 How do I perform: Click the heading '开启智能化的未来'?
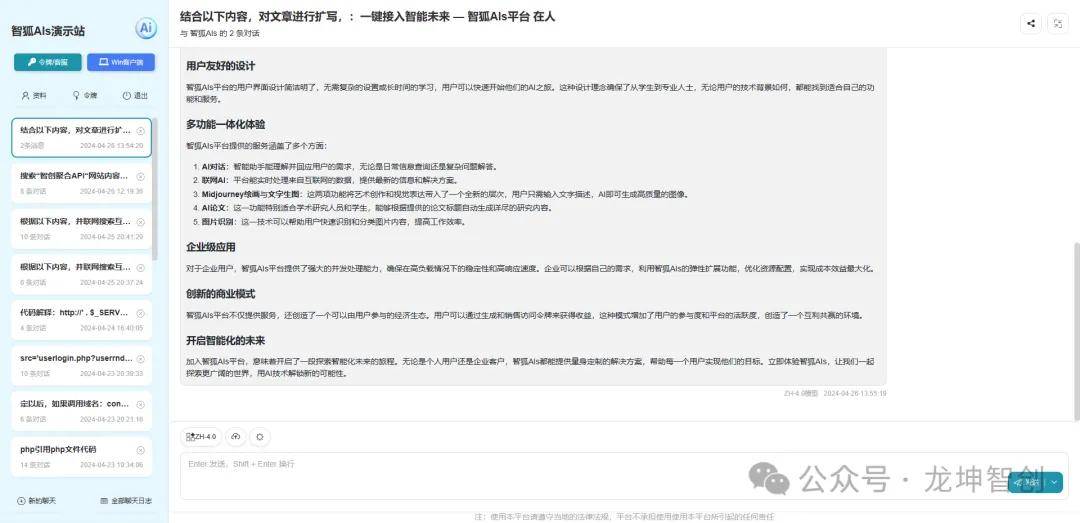point(225,340)
